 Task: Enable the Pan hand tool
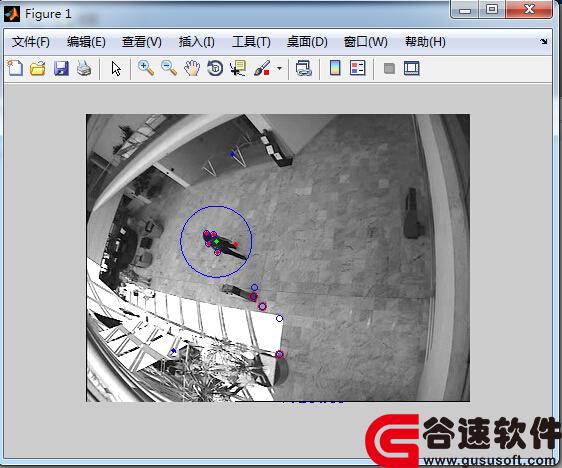coord(192,68)
